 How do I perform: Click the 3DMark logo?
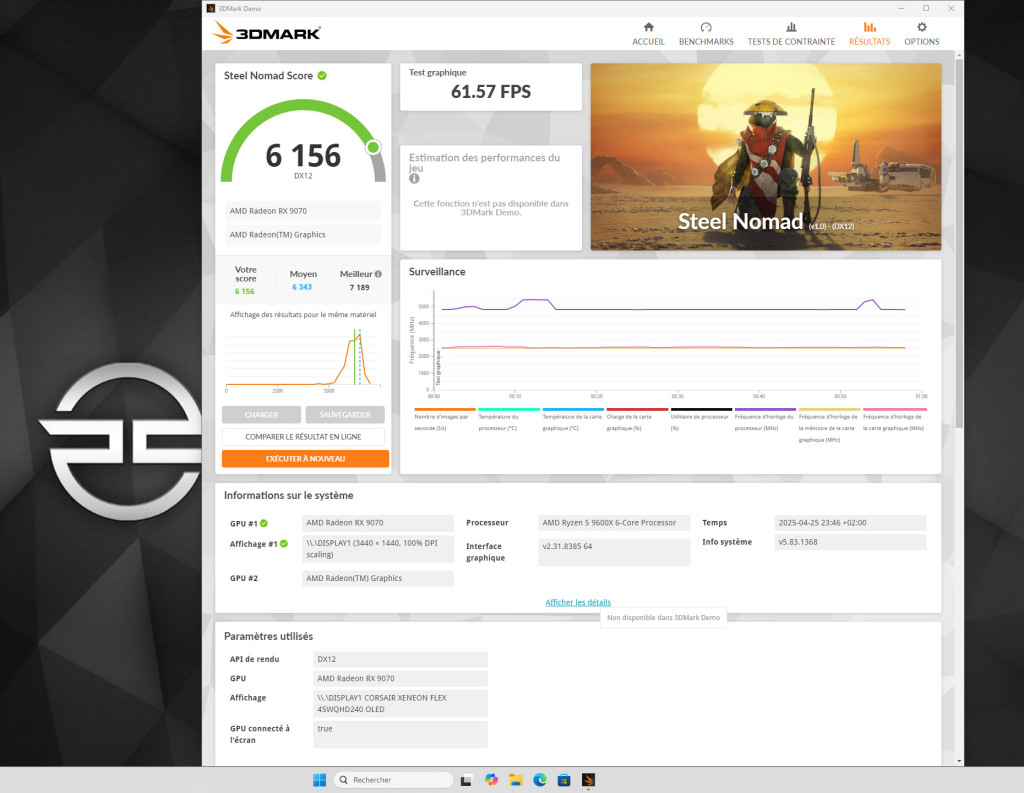(266, 33)
